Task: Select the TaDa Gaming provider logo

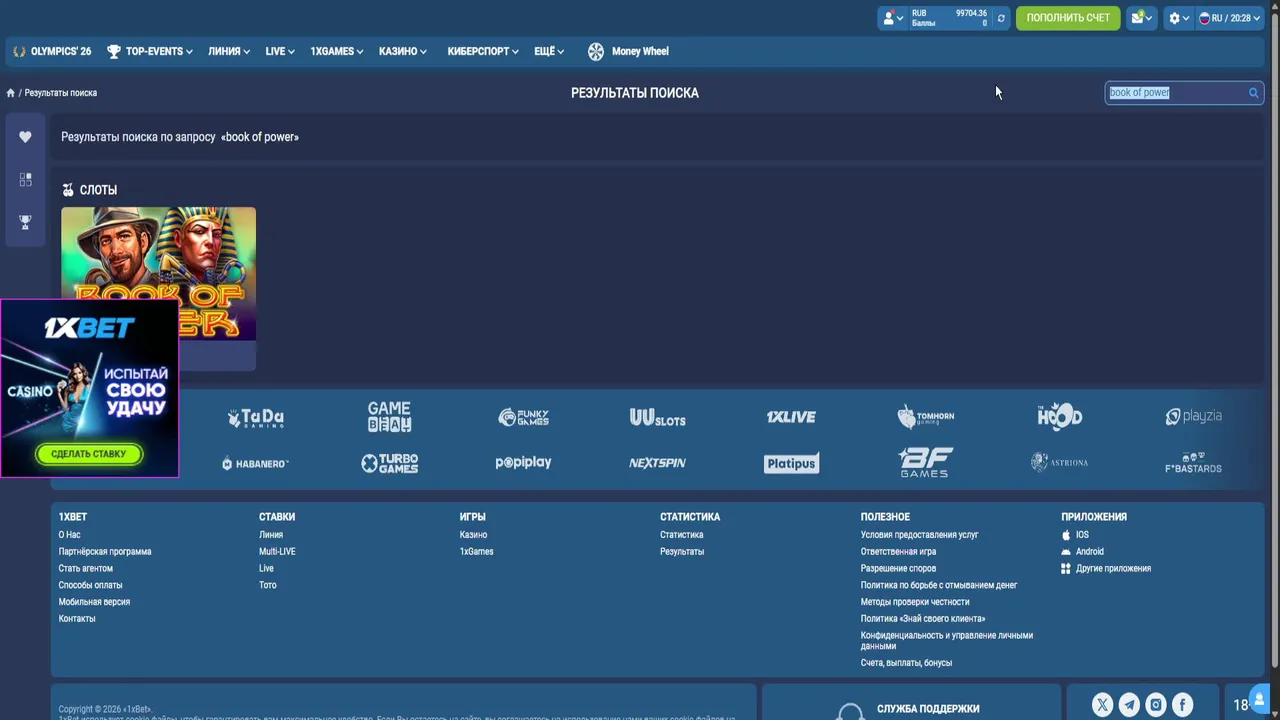Action: (256, 418)
